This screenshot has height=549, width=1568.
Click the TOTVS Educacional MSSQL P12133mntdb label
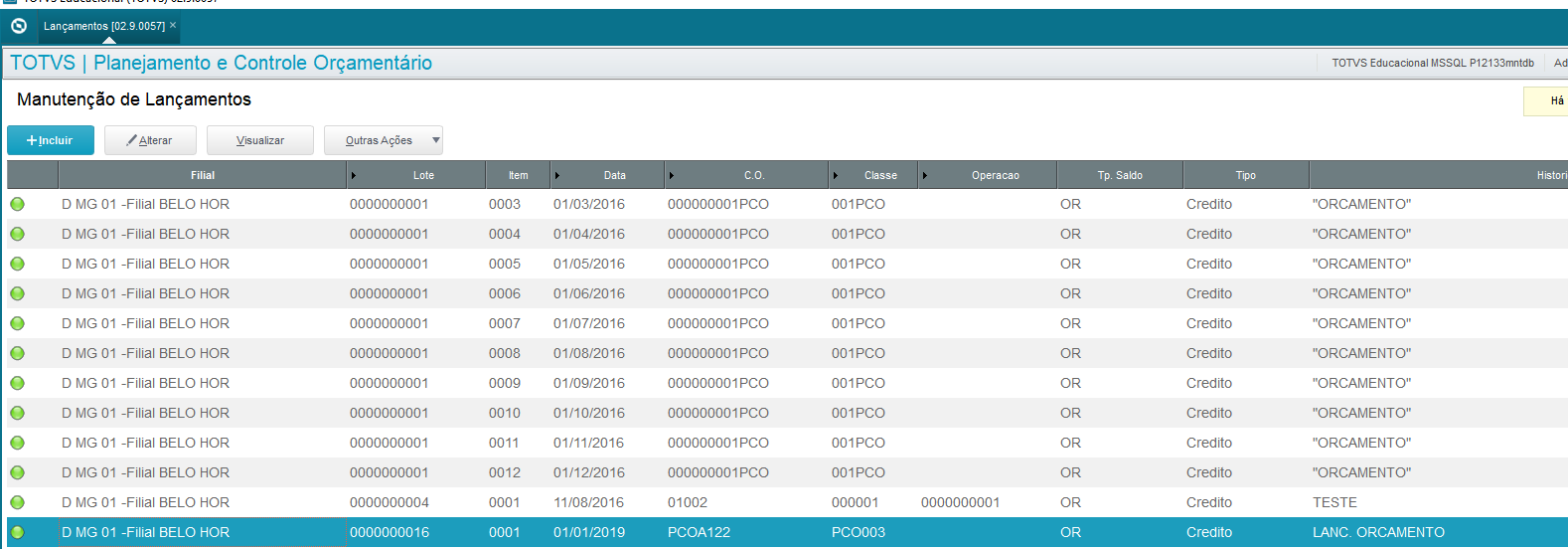[x=1433, y=63]
